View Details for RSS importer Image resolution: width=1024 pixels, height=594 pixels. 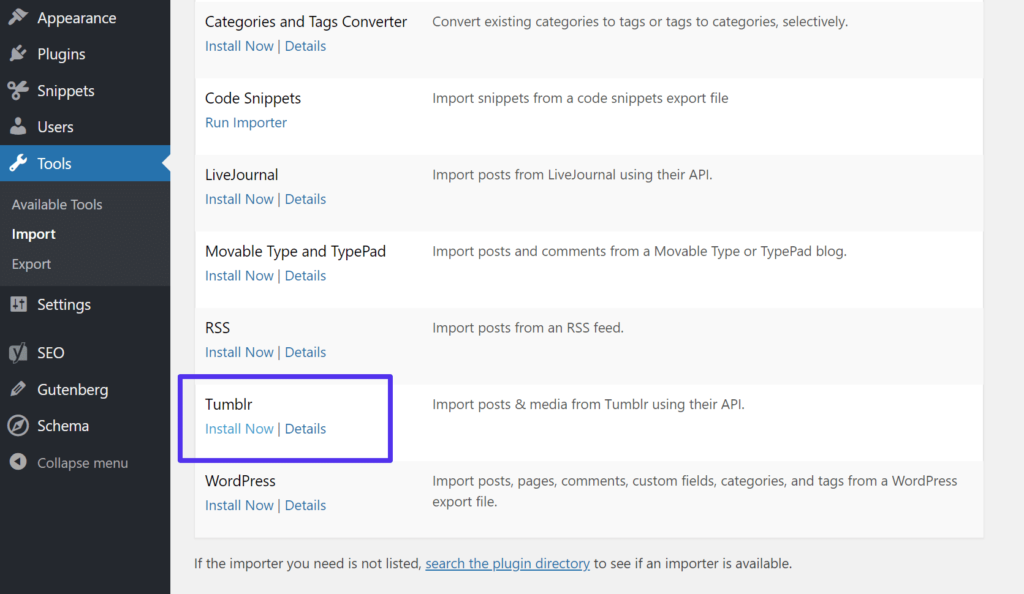(305, 352)
